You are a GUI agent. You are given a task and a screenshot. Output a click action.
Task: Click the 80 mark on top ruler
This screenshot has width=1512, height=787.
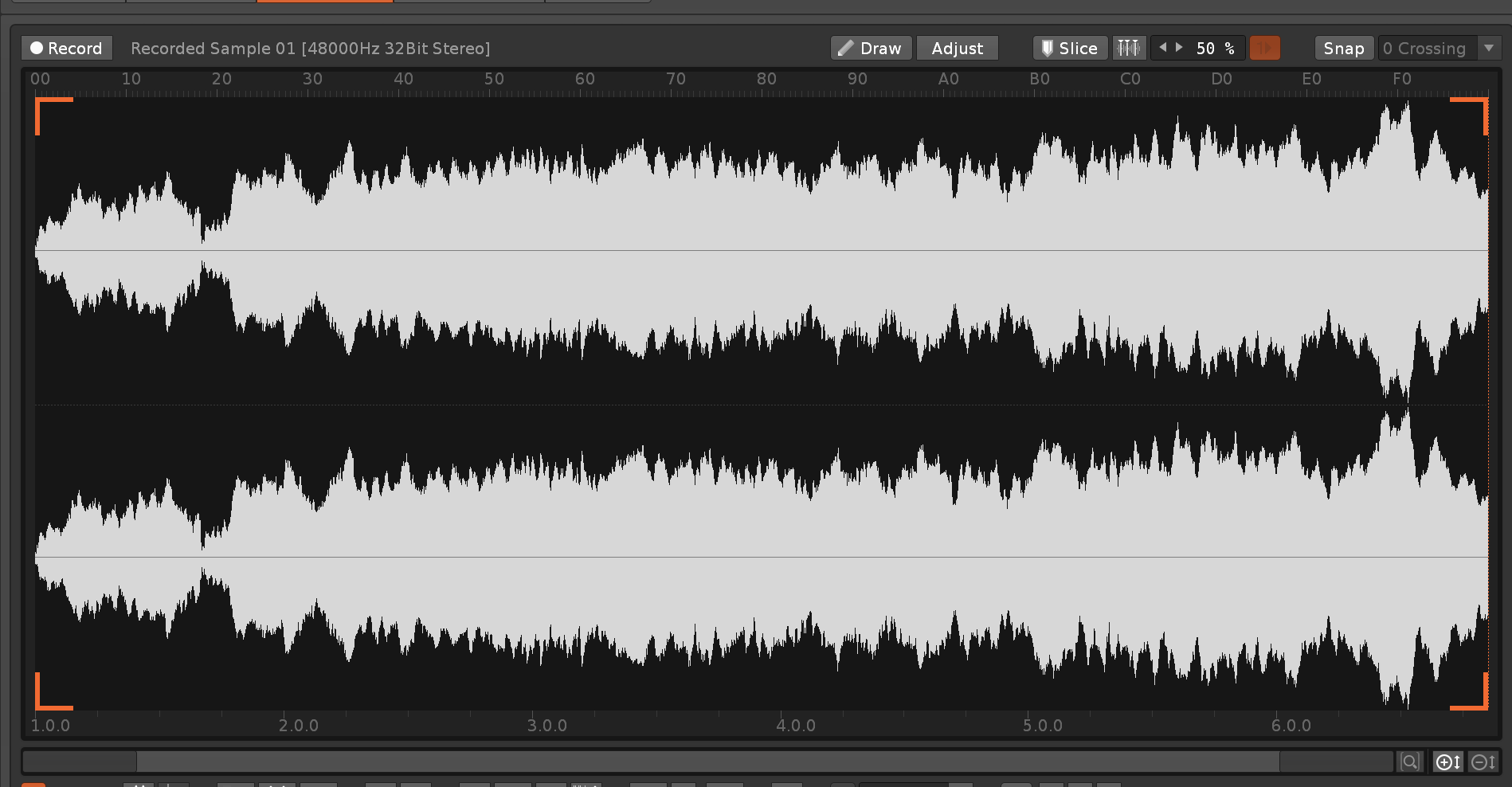pos(766,79)
